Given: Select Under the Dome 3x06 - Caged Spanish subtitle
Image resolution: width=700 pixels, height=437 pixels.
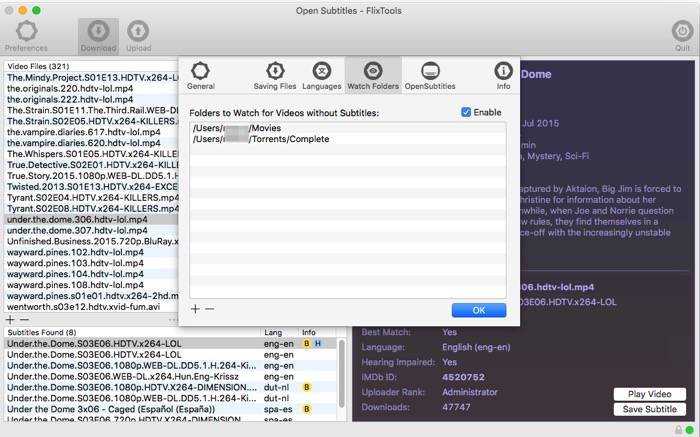Looking at the screenshot, I should click(171, 409).
